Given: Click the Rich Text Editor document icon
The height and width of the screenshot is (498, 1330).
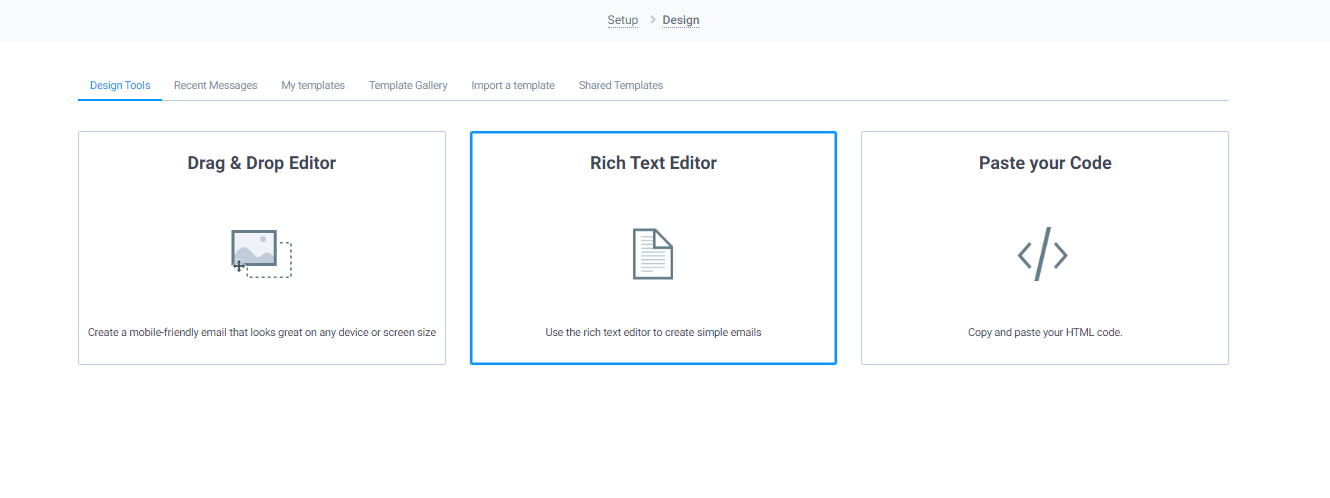Looking at the screenshot, I should point(653,254).
